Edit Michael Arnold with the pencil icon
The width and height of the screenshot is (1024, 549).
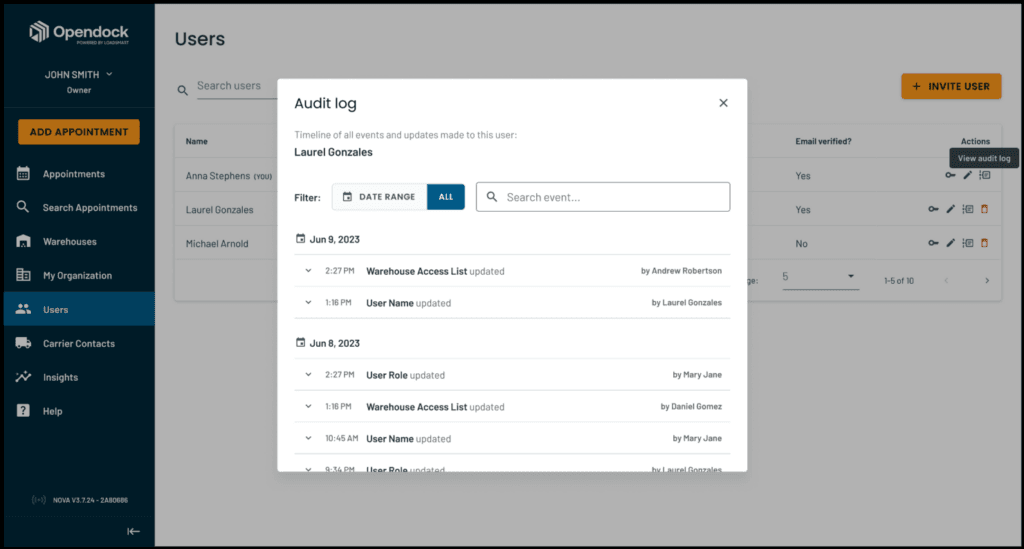click(x=950, y=243)
